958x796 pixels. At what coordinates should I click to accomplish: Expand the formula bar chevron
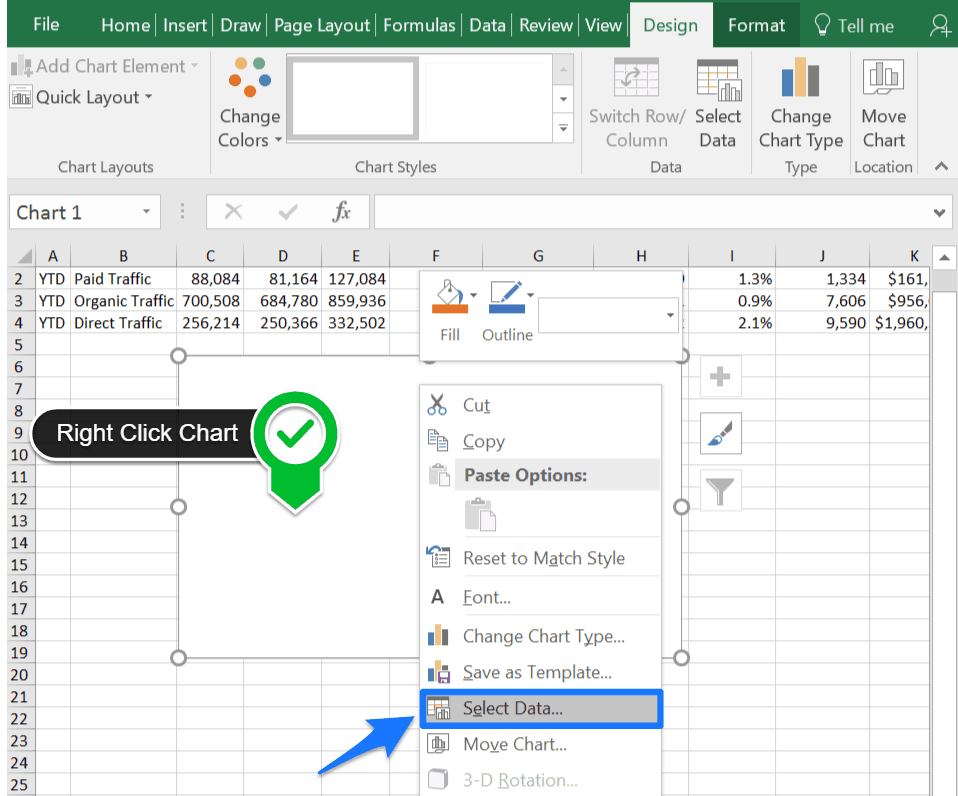click(939, 213)
